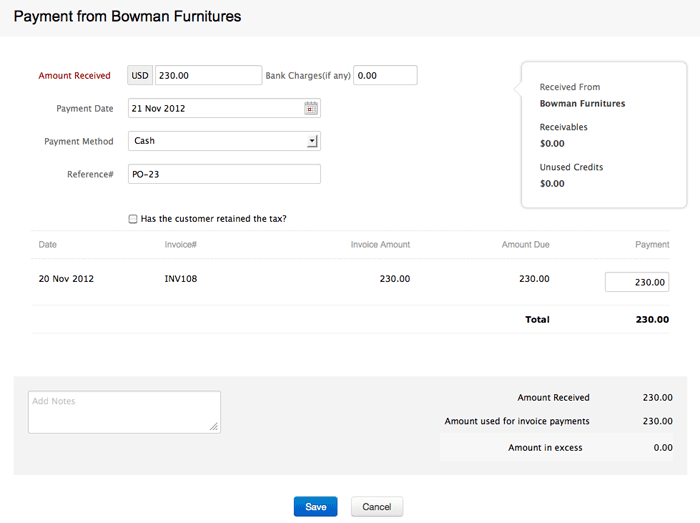Click the 'Payment from Bowman Furnitures' heading

[127, 17]
